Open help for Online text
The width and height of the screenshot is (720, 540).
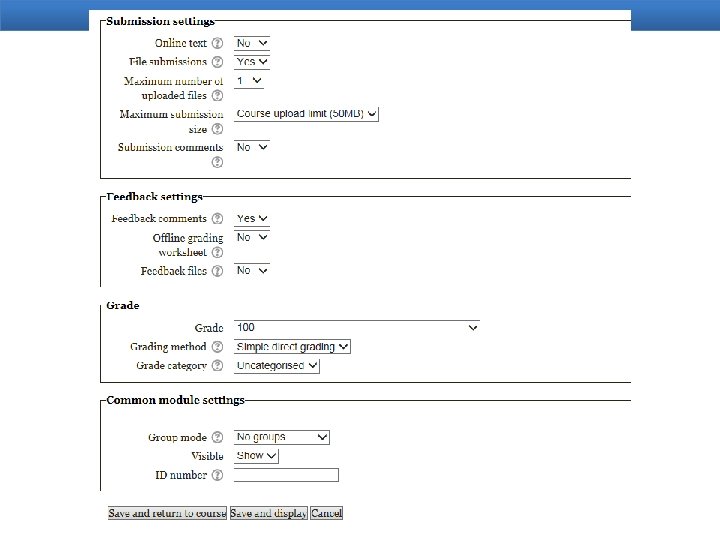point(217,43)
